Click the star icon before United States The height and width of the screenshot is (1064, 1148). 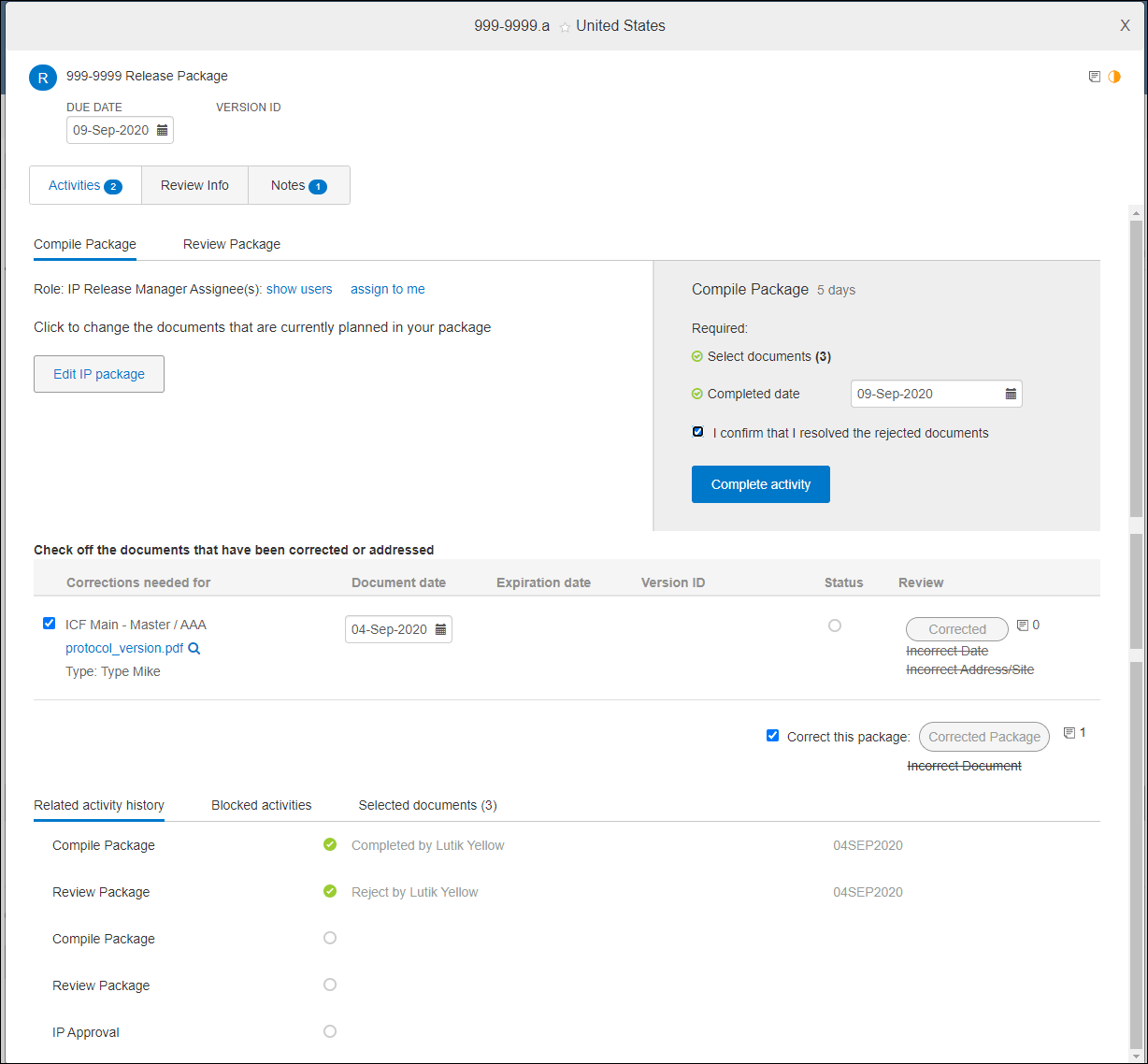tap(565, 27)
